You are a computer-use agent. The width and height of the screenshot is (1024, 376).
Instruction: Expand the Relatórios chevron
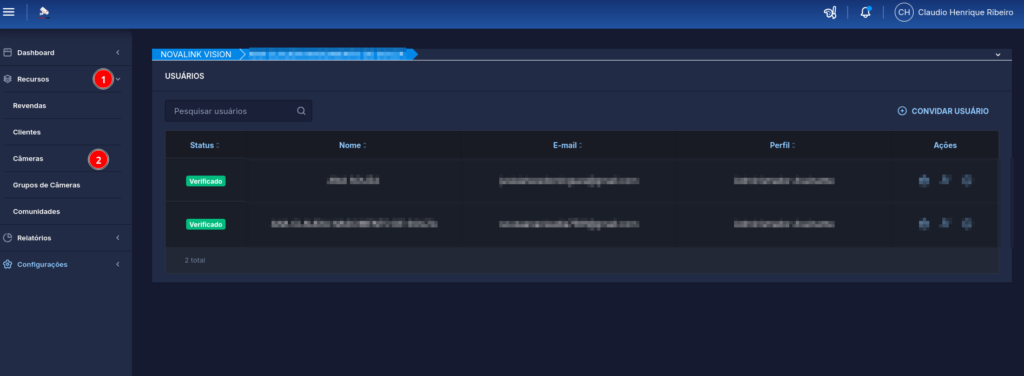click(x=118, y=238)
